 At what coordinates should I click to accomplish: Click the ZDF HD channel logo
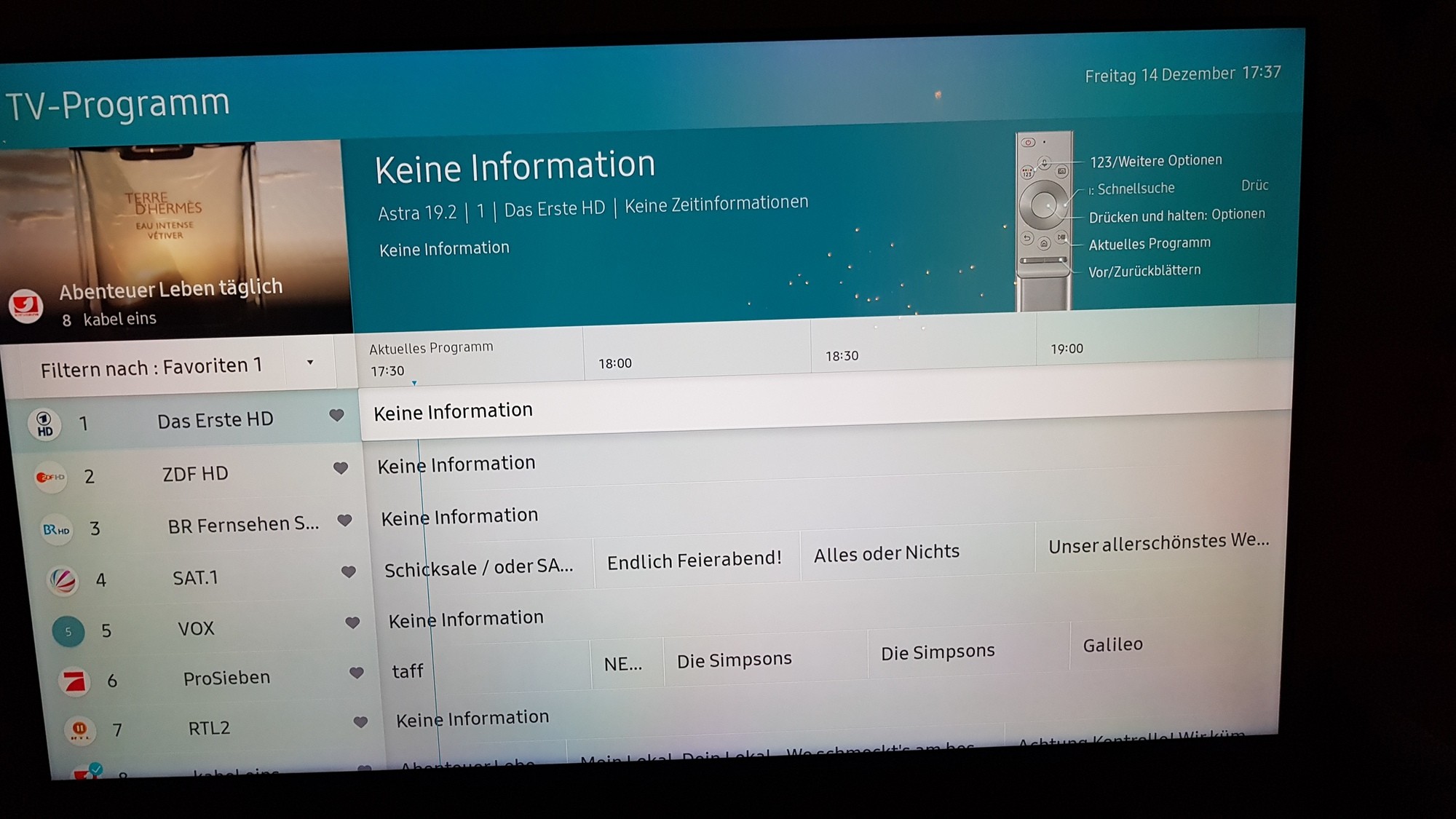[51, 478]
